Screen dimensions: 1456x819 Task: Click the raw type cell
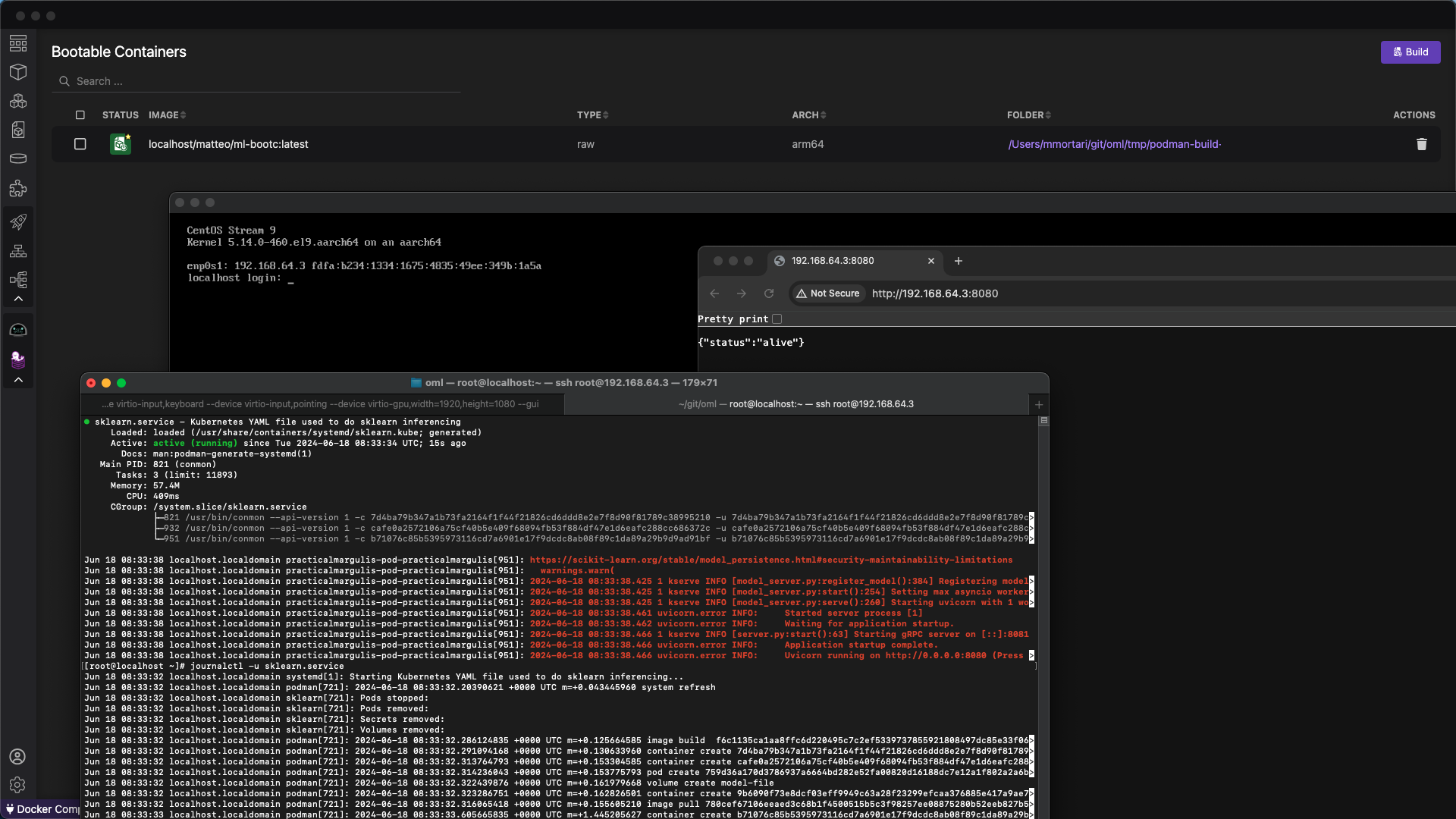(x=585, y=144)
